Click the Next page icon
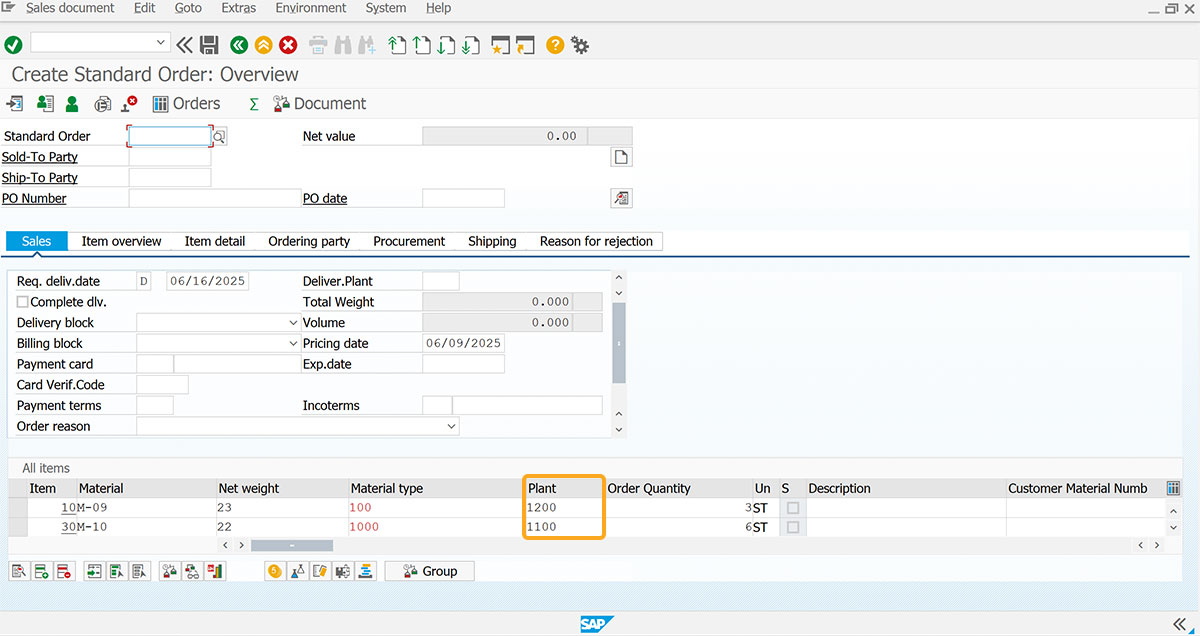Viewport: 1200px width, 636px height. (x=446, y=44)
